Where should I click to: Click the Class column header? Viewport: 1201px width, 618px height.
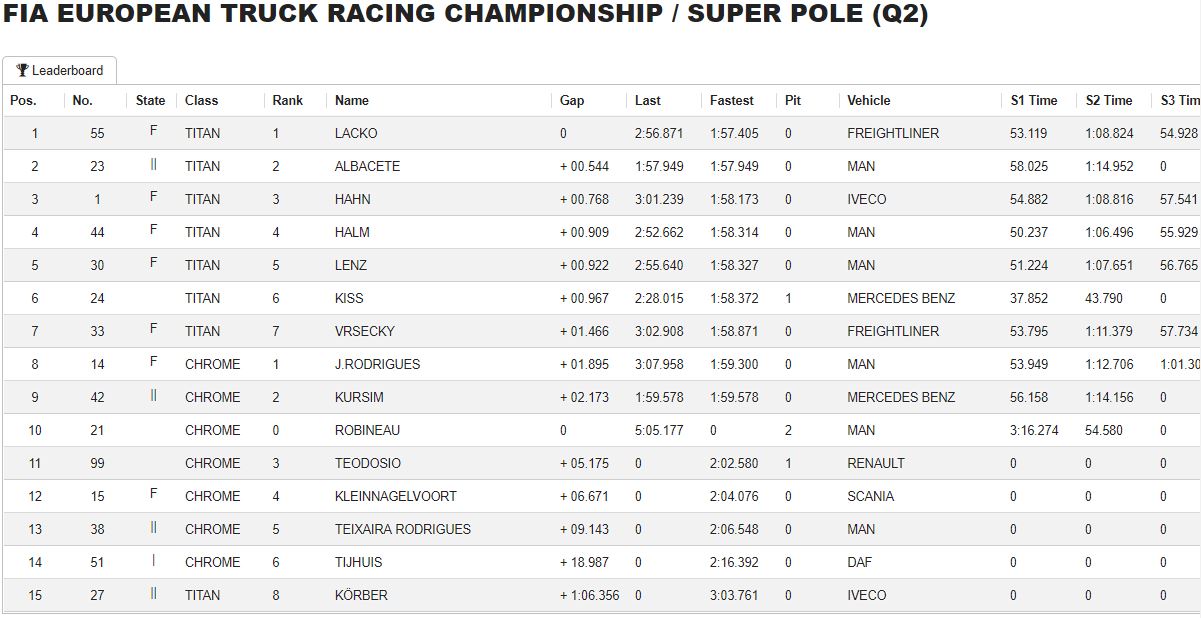201,100
